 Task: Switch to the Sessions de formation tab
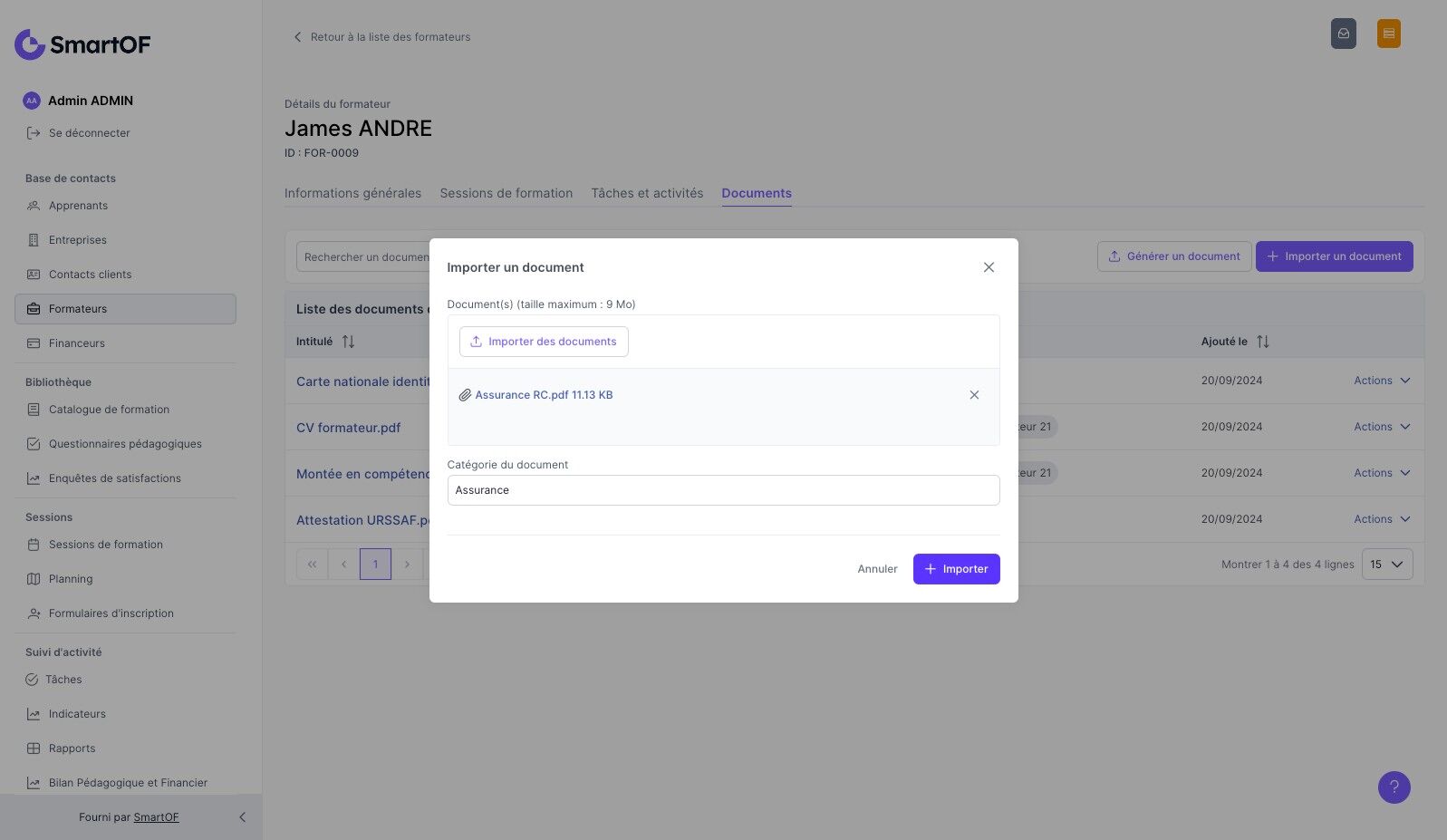click(x=506, y=193)
